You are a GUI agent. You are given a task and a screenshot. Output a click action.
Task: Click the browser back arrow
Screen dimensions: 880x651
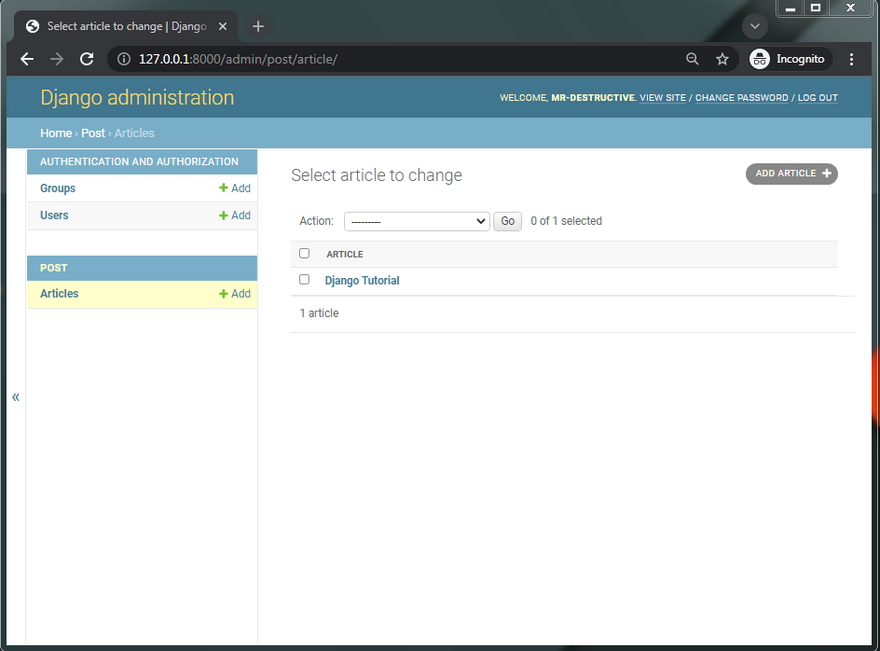[x=27, y=59]
